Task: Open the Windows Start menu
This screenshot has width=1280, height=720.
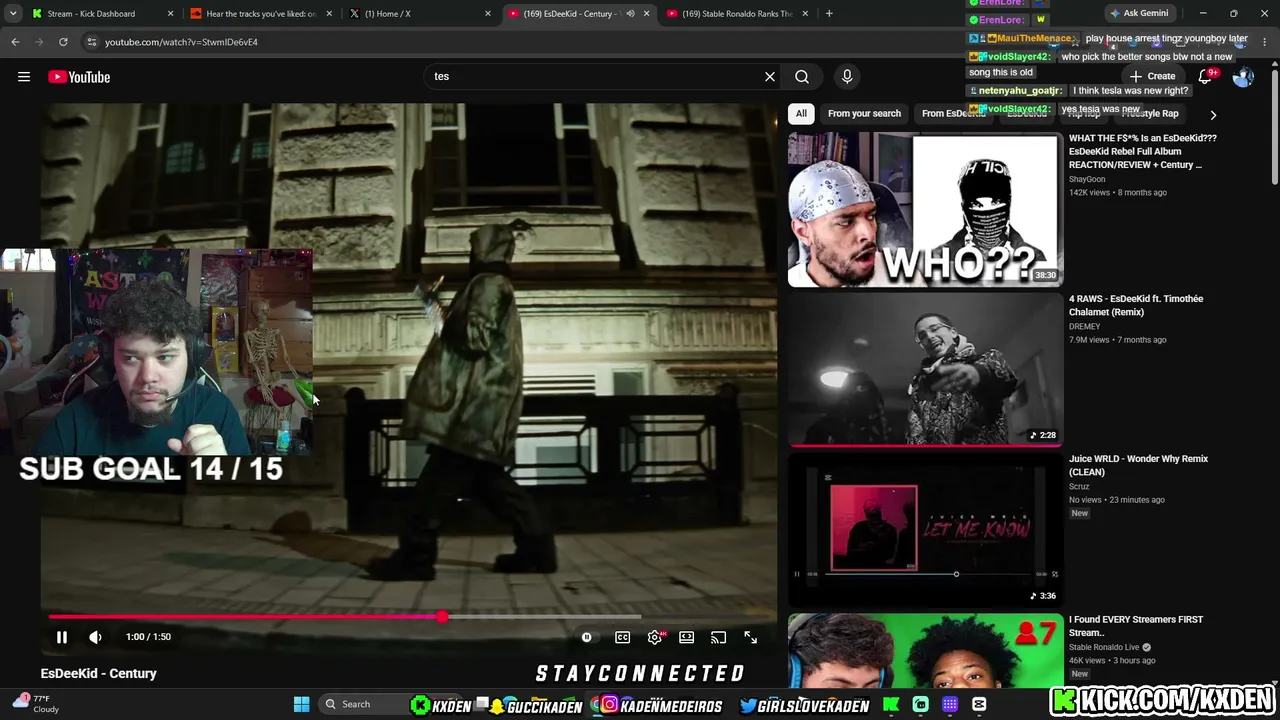Action: (301, 704)
